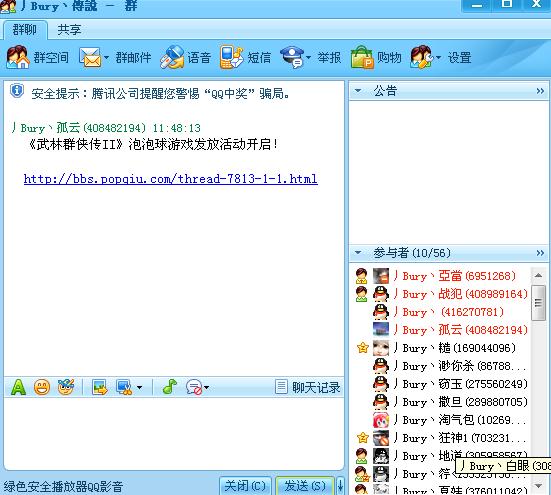Expand the 设置 dropdown arrow
This screenshot has height=495, width=551.
439,57
